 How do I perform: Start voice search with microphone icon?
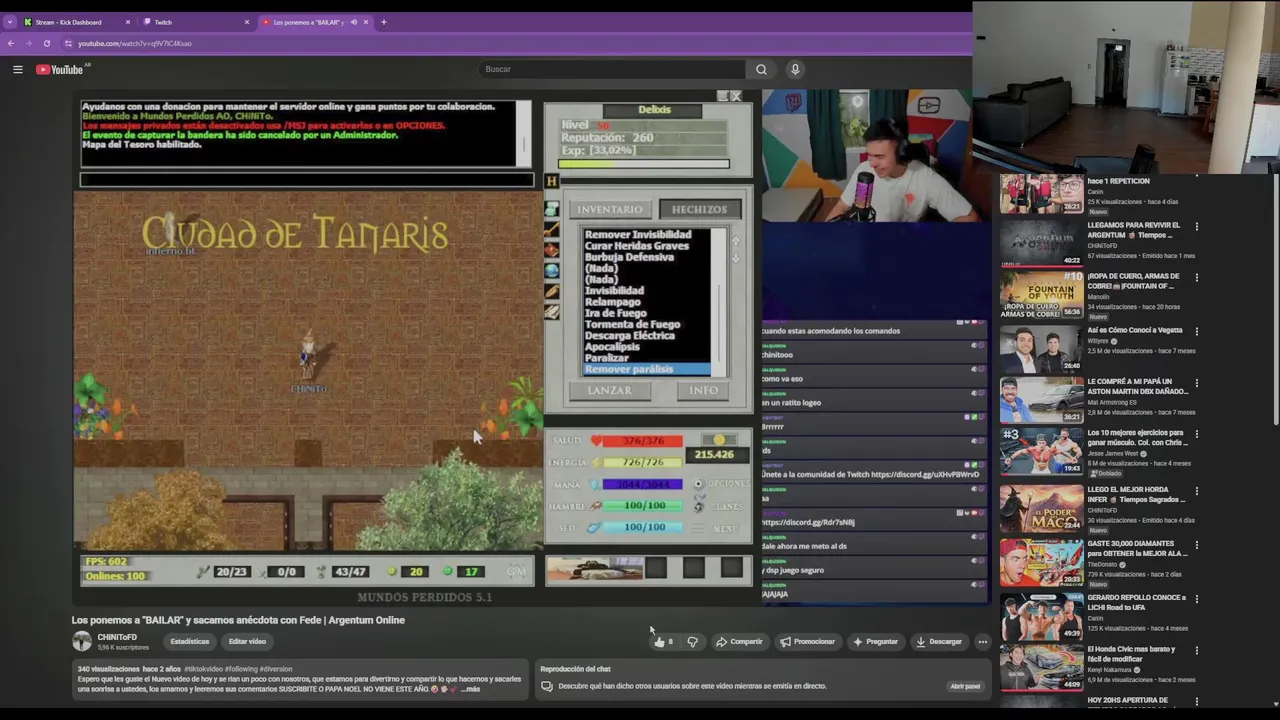tap(795, 69)
